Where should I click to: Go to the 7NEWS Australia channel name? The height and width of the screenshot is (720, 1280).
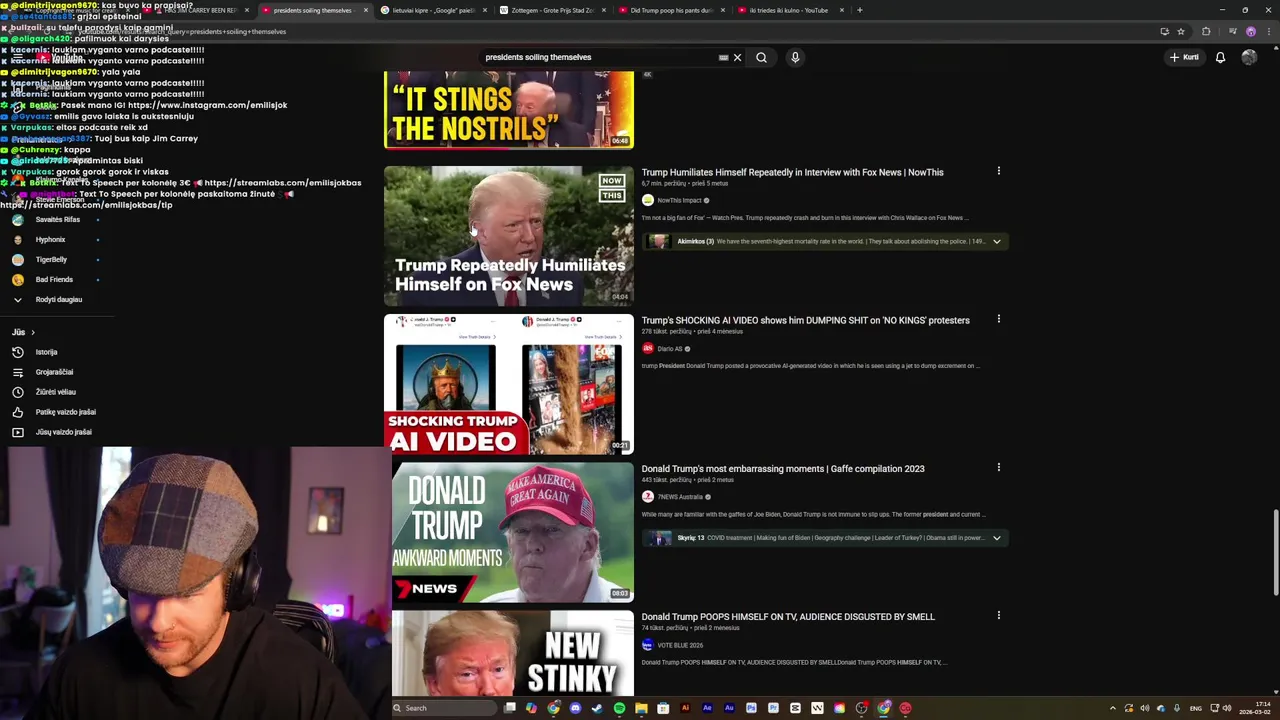(x=680, y=496)
